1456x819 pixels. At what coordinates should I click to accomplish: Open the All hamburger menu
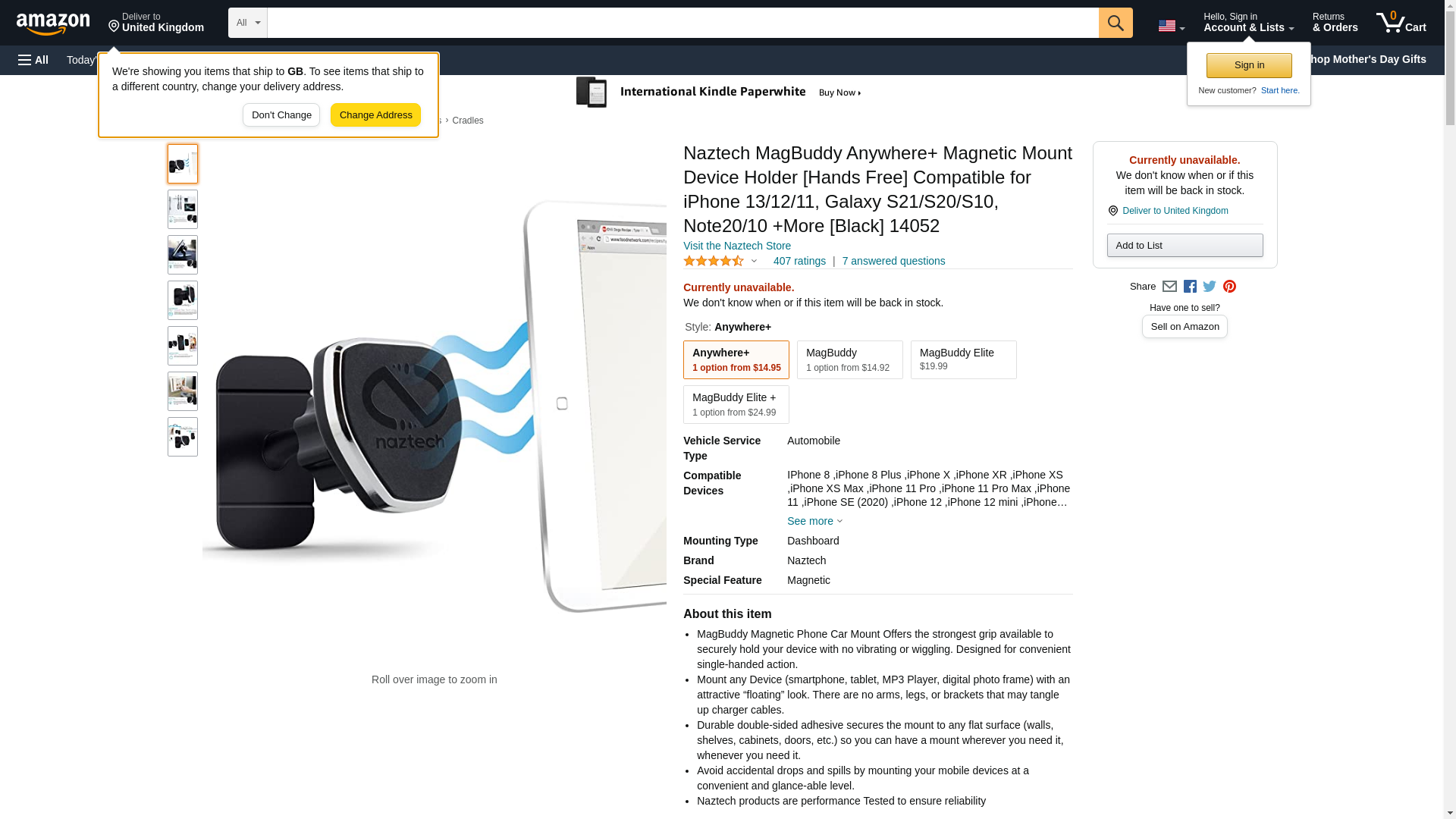[33, 60]
